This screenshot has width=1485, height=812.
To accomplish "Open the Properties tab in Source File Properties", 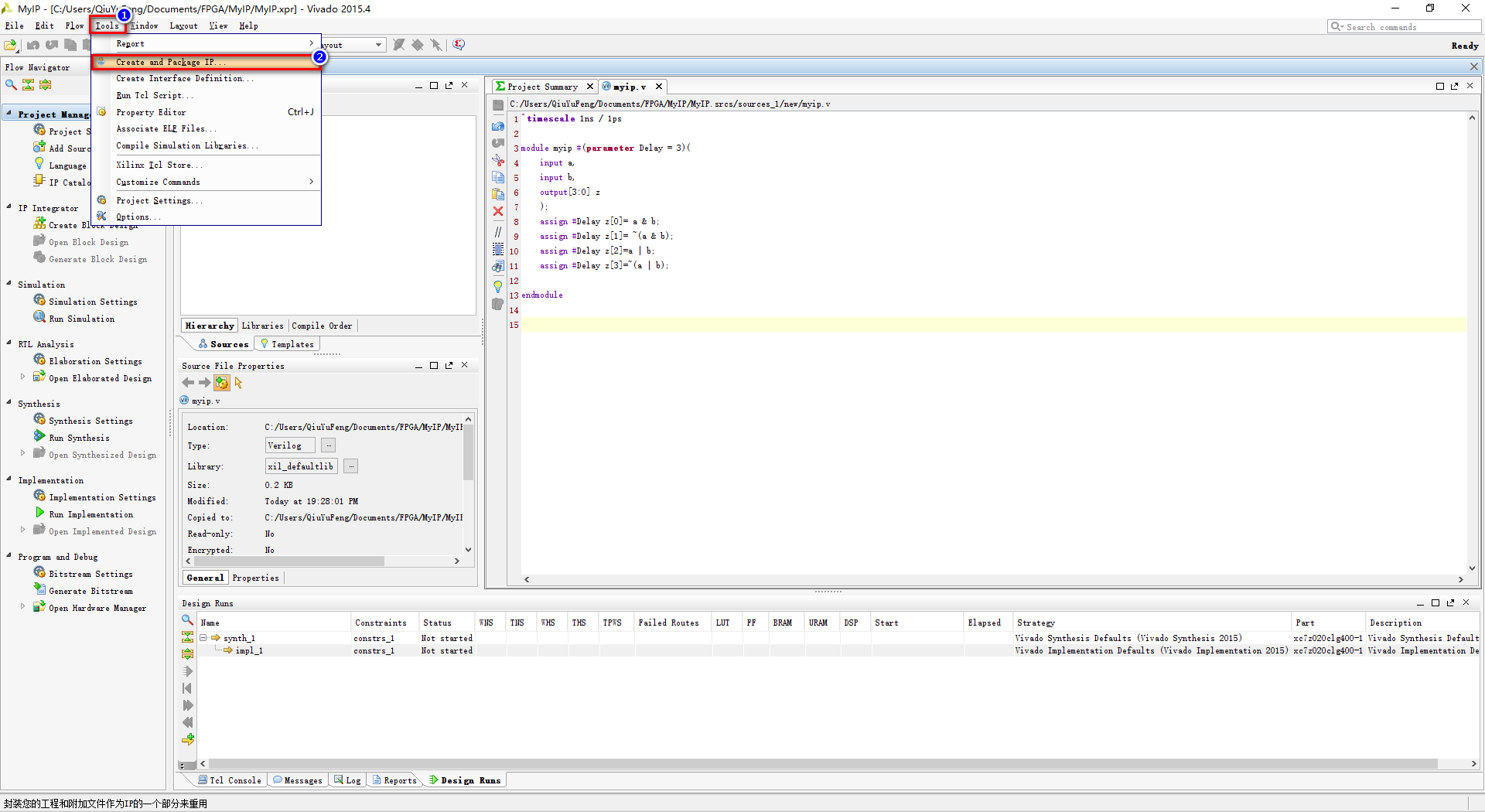I will 255,578.
